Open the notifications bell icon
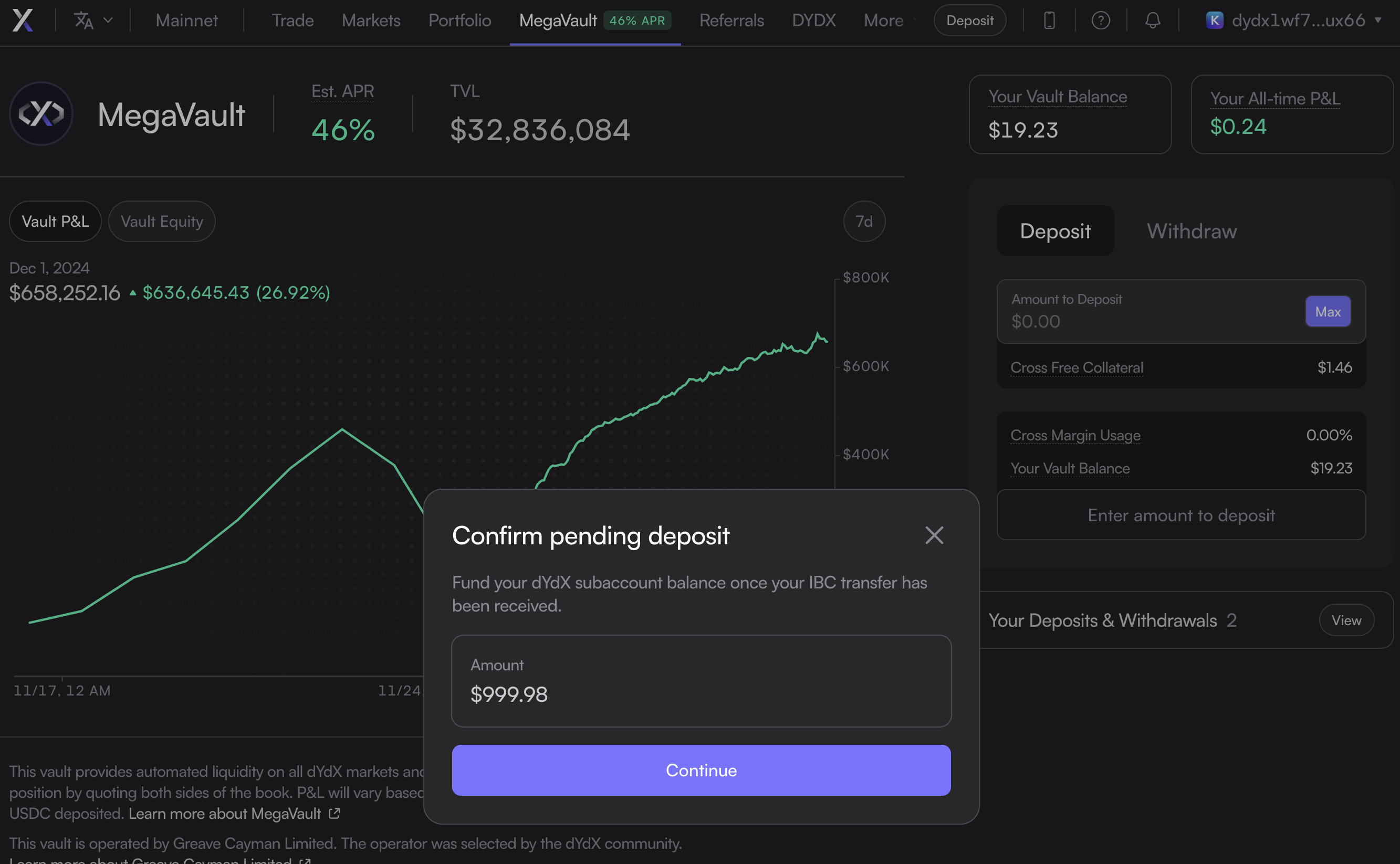Image resolution: width=1400 pixels, height=864 pixels. tap(1153, 20)
